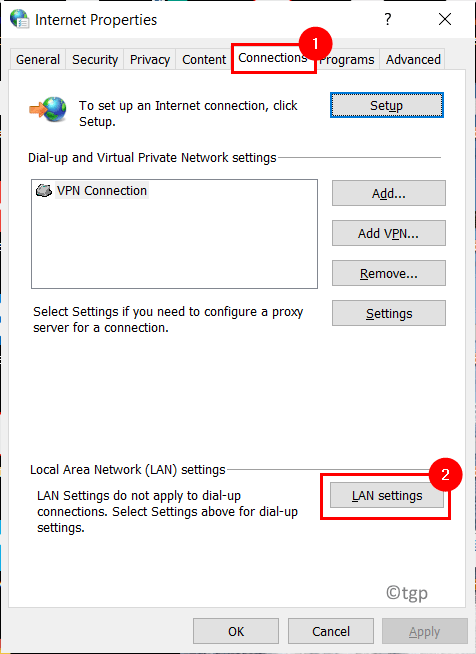
Task: Select VPN Connection in the list
Action: (x=102, y=190)
